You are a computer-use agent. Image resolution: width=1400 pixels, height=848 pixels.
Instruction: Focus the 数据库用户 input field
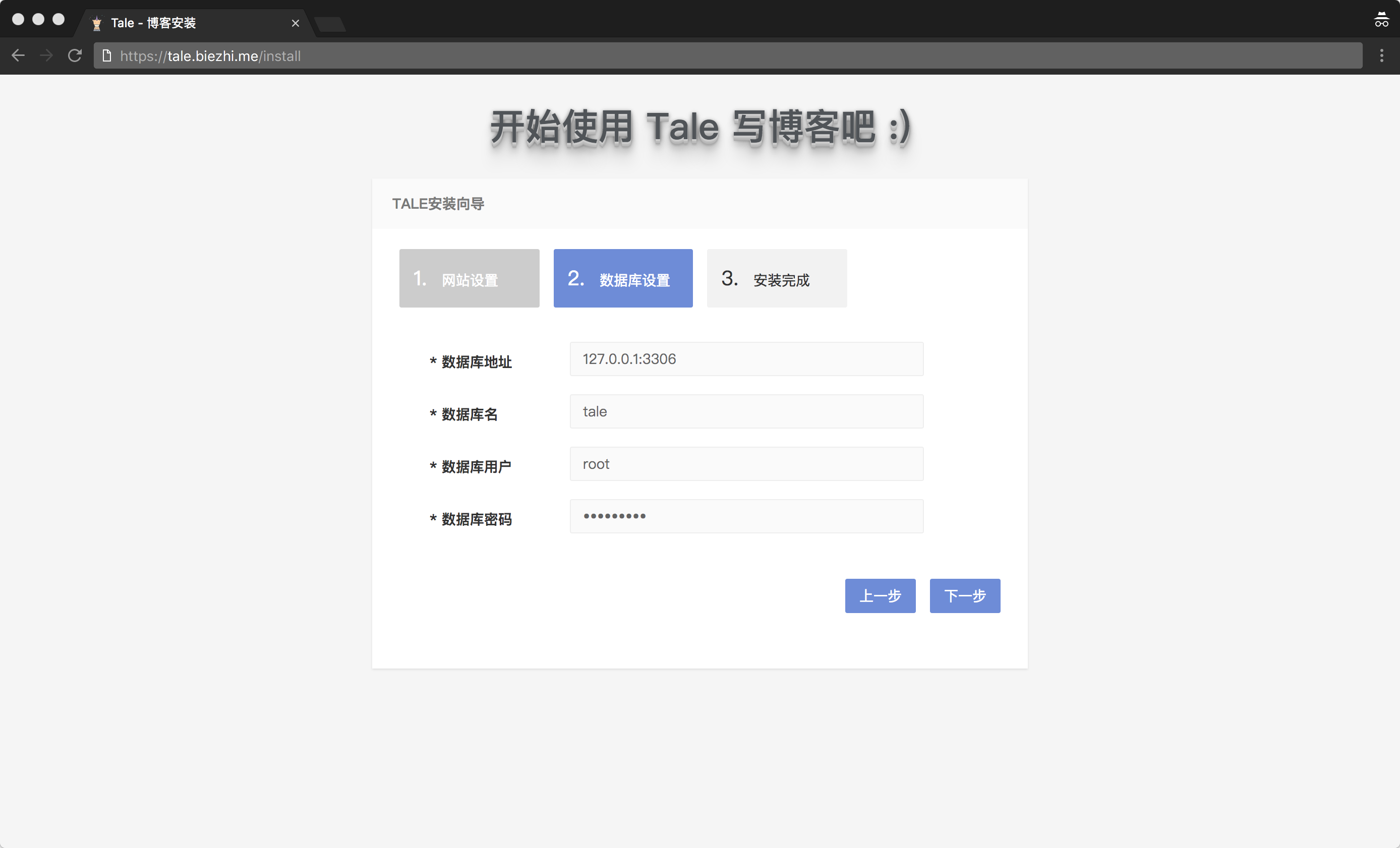point(746,464)
